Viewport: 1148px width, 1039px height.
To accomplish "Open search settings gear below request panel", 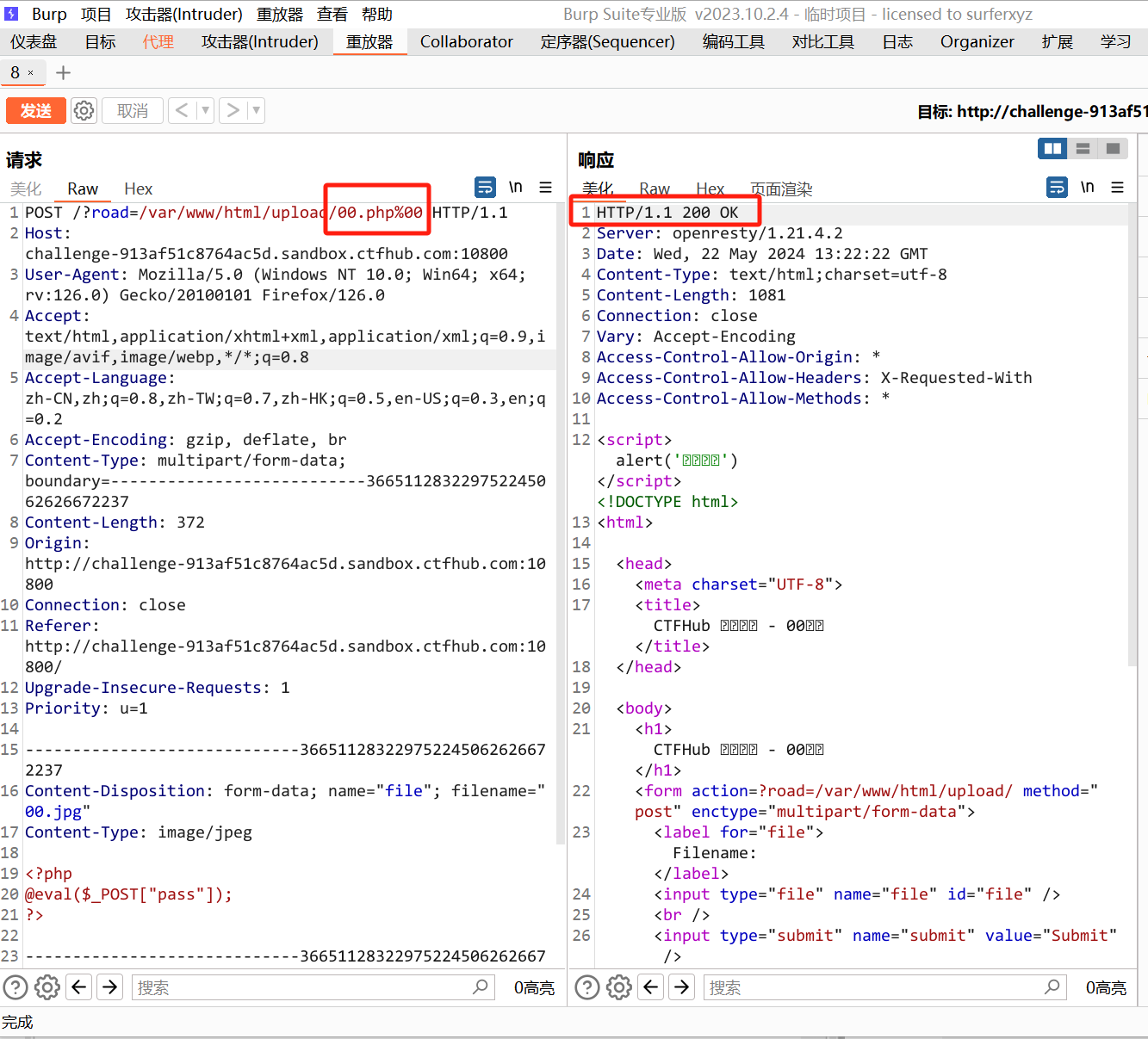I will coord(47,987).
